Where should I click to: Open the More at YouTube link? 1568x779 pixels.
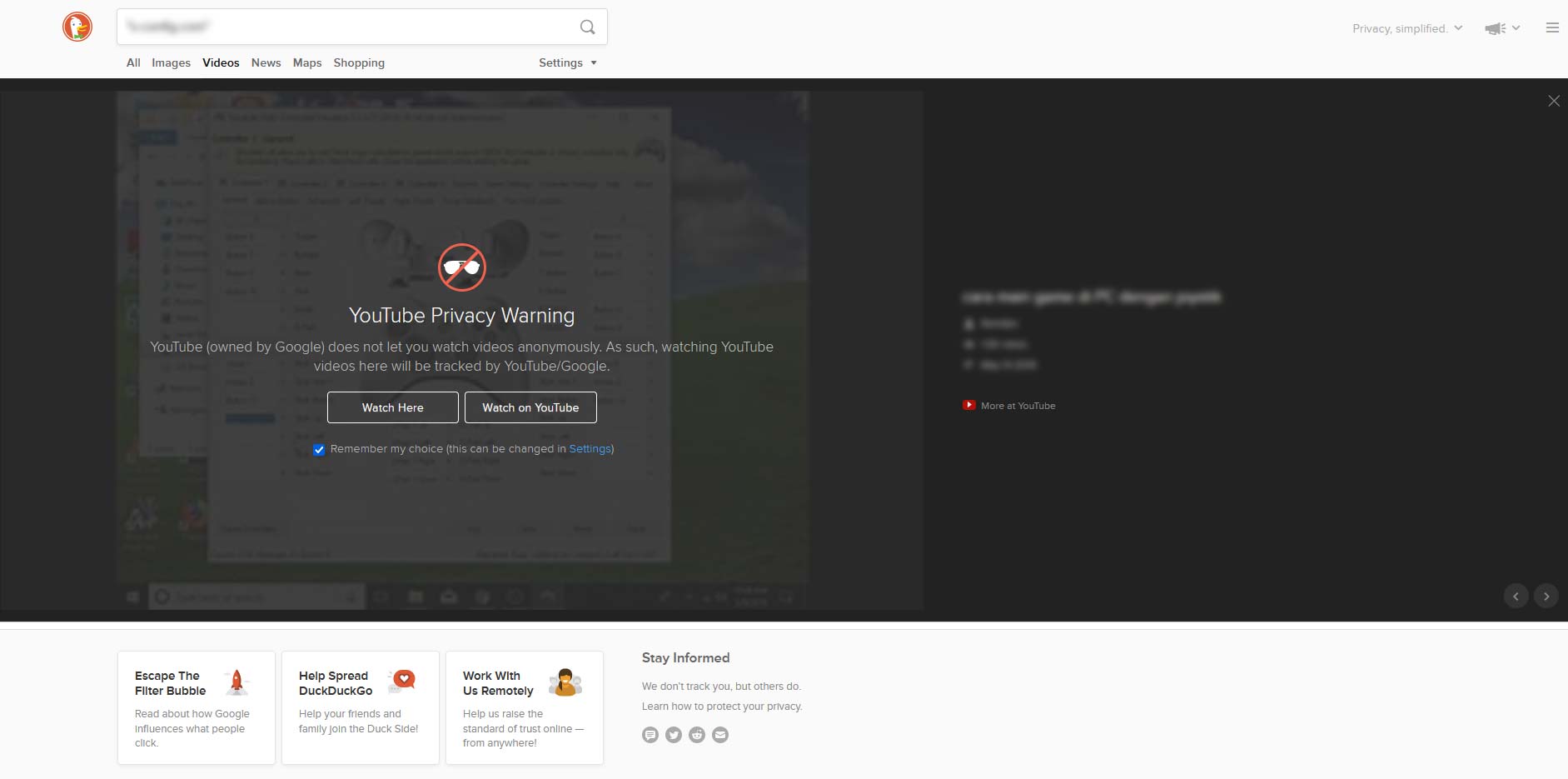click(1018, 406)
